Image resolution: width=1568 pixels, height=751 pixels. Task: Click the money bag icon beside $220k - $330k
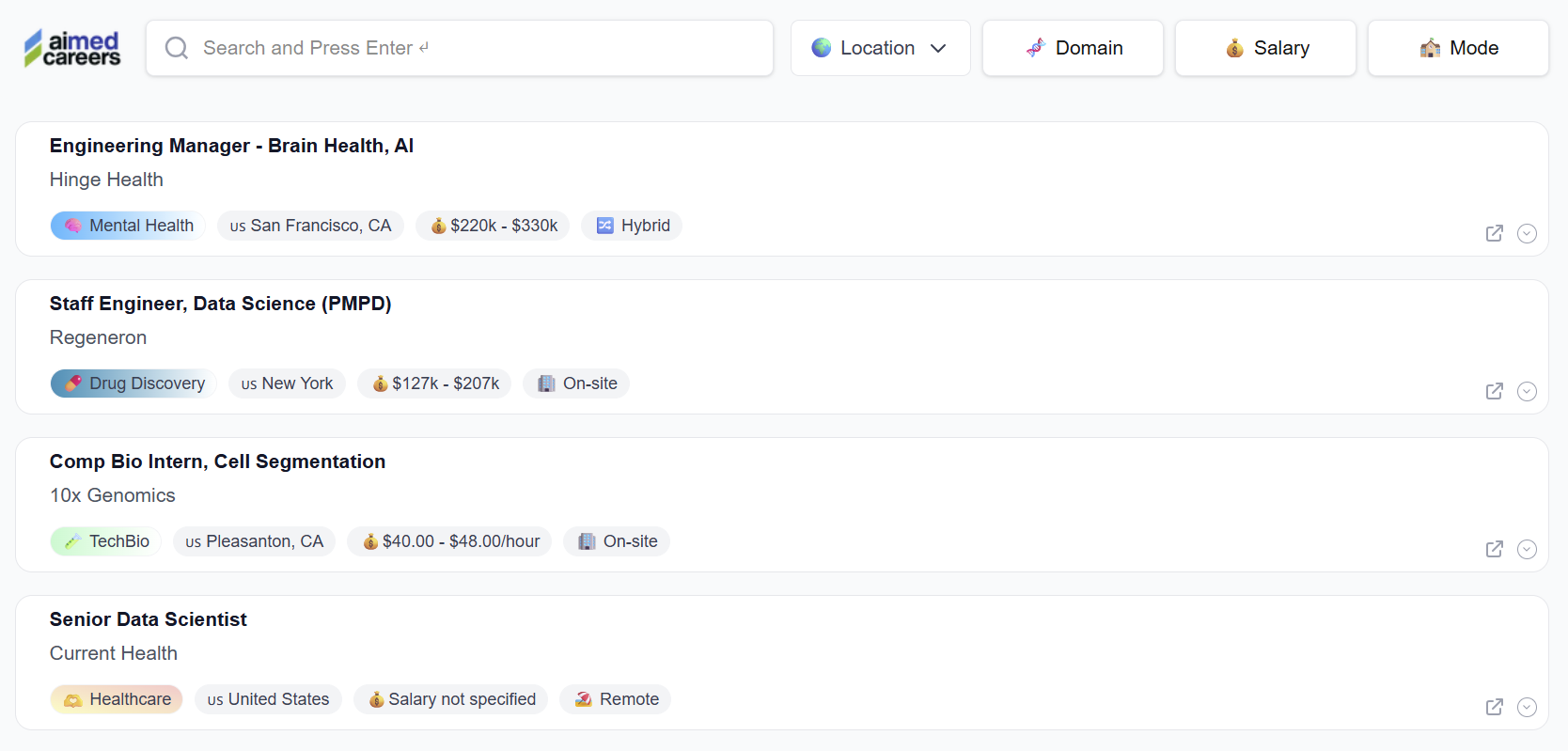click(x=438, y=226)
